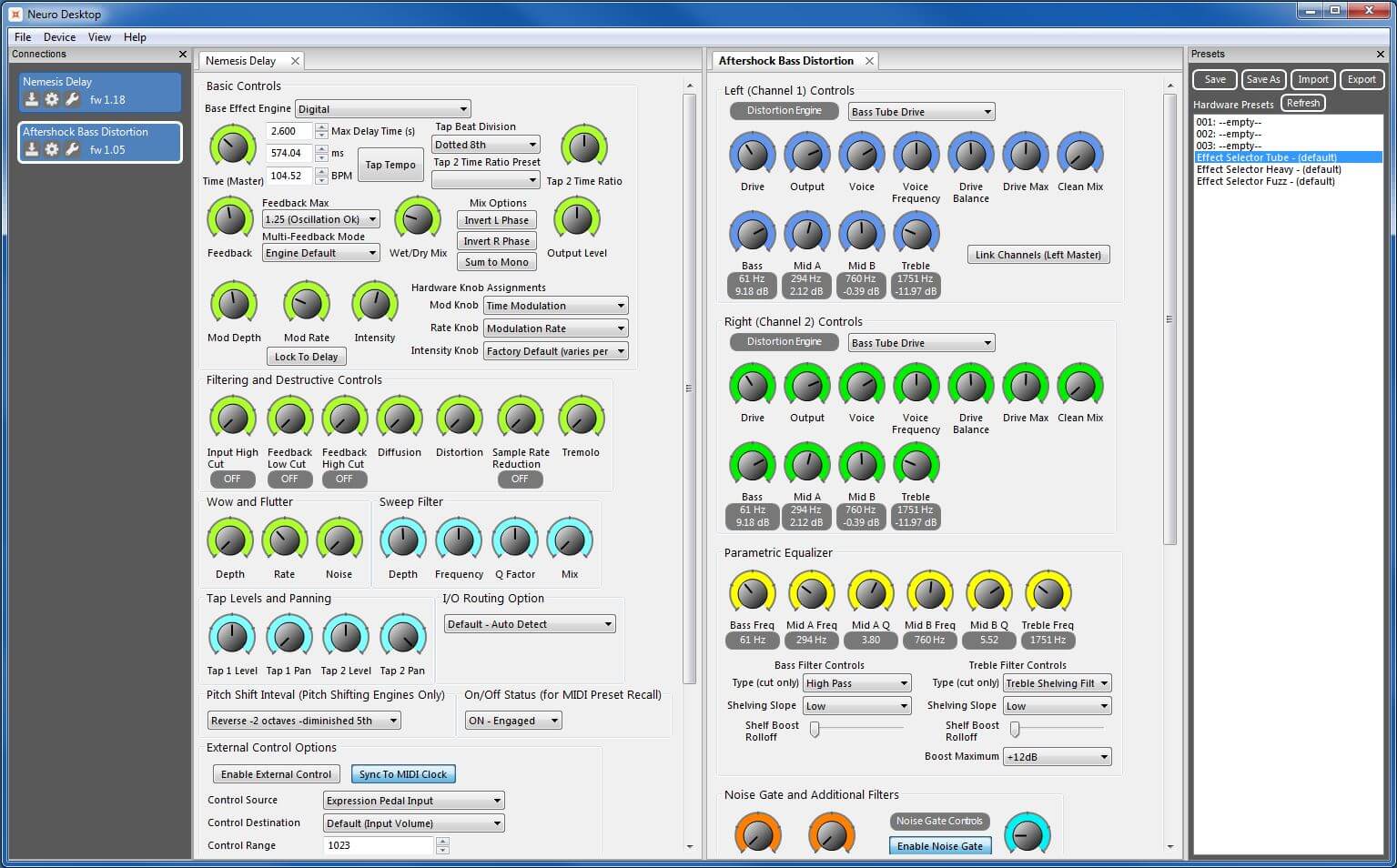Click Aftershock Bass Distortion wrench icon
This screenshot has height=868, width=1397.
click(73, 149)
